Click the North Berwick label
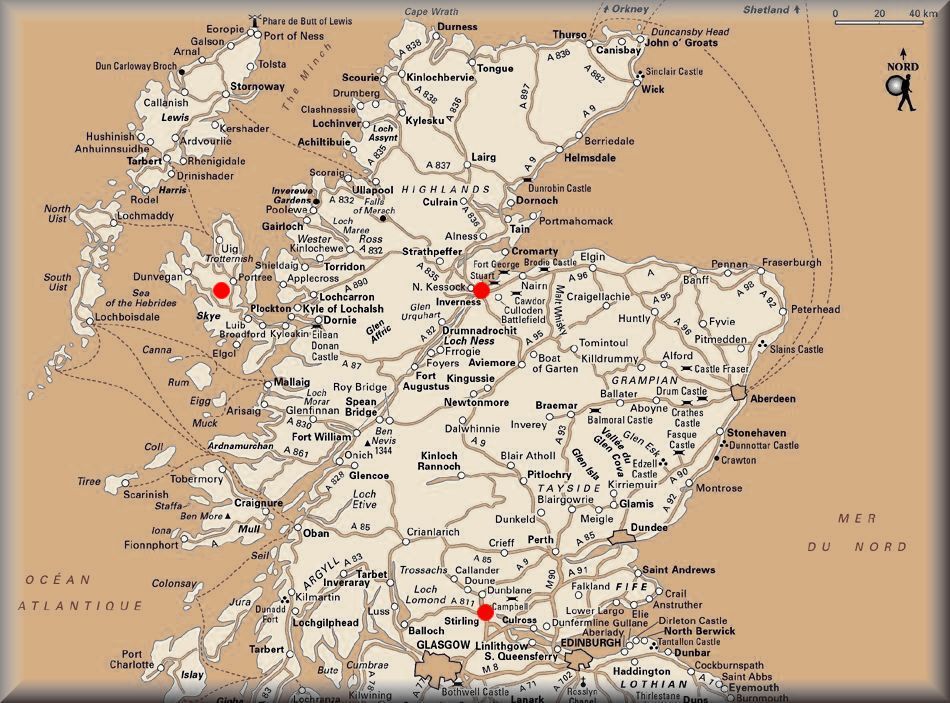 699,631
